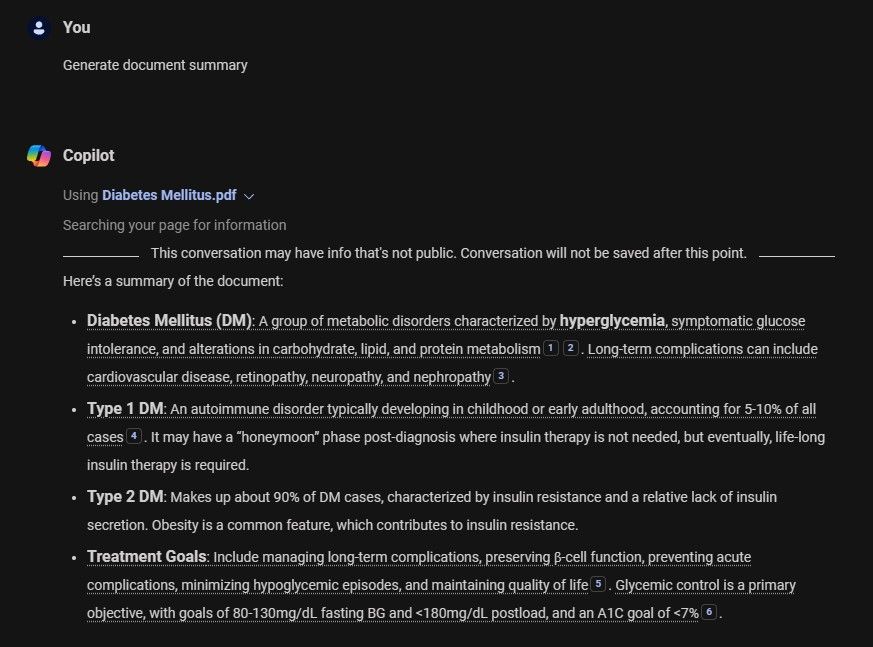
Task: Click the Generate document summary message
Action: pos(155,64)
